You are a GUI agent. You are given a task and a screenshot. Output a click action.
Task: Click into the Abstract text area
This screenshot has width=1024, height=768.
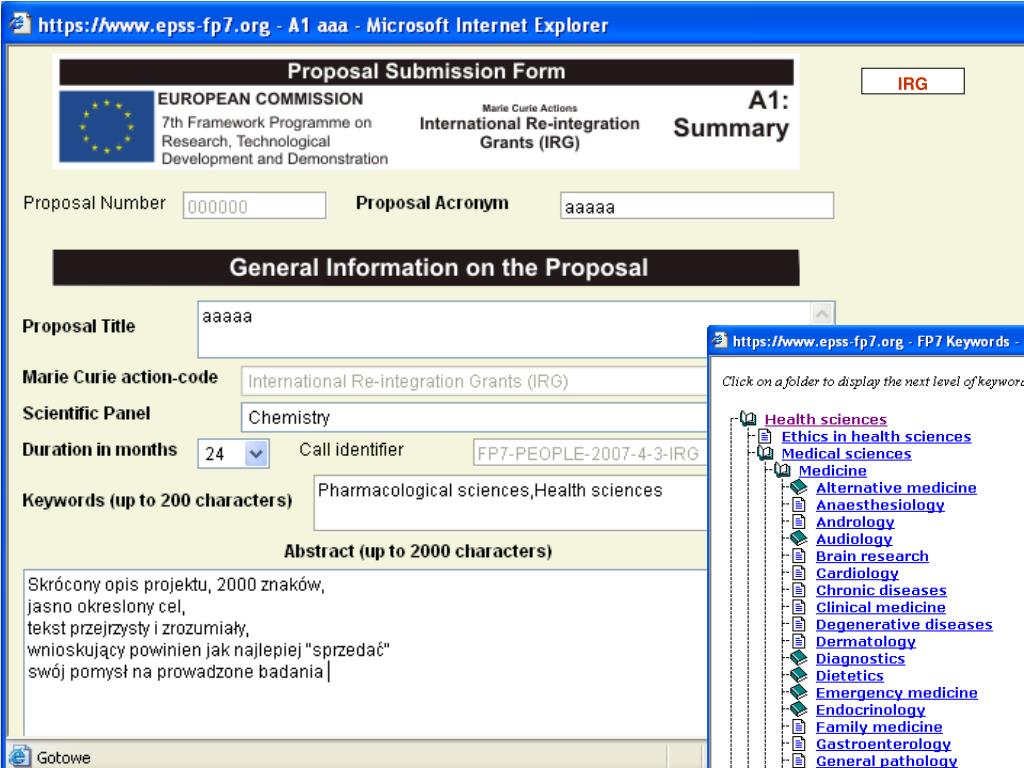(366, 653)
